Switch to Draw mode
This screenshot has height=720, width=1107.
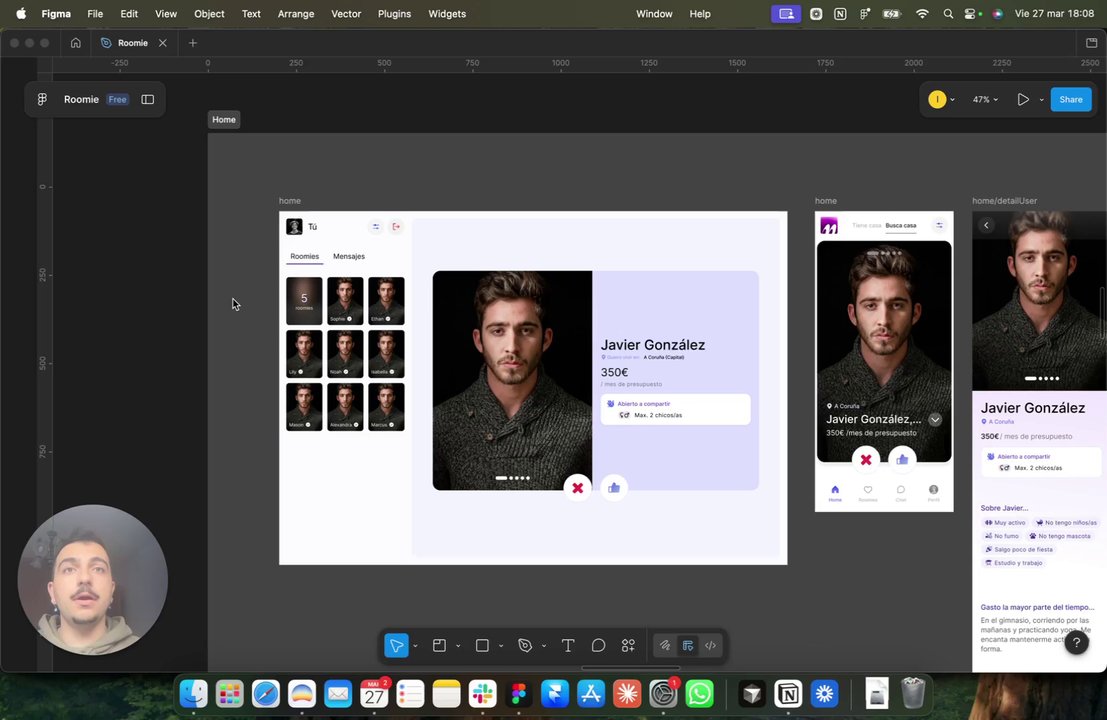pos(664,646)
